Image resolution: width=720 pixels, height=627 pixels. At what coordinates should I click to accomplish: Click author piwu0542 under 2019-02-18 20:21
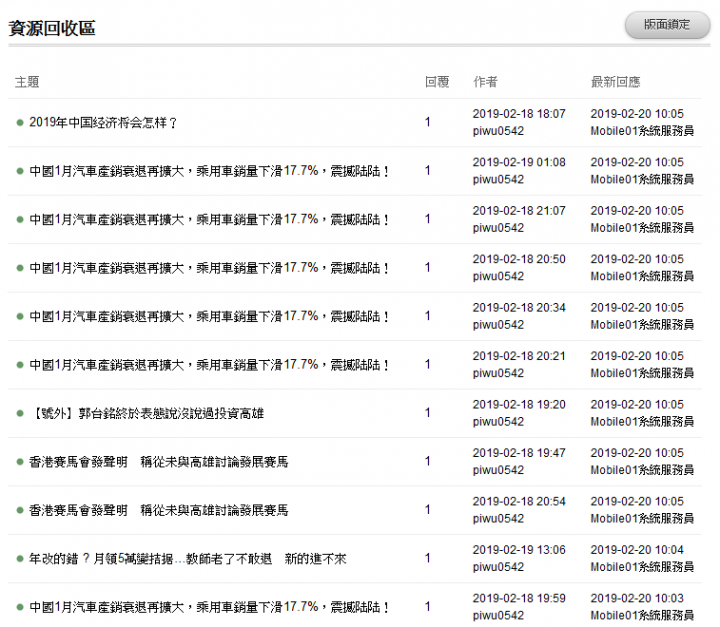498,373
